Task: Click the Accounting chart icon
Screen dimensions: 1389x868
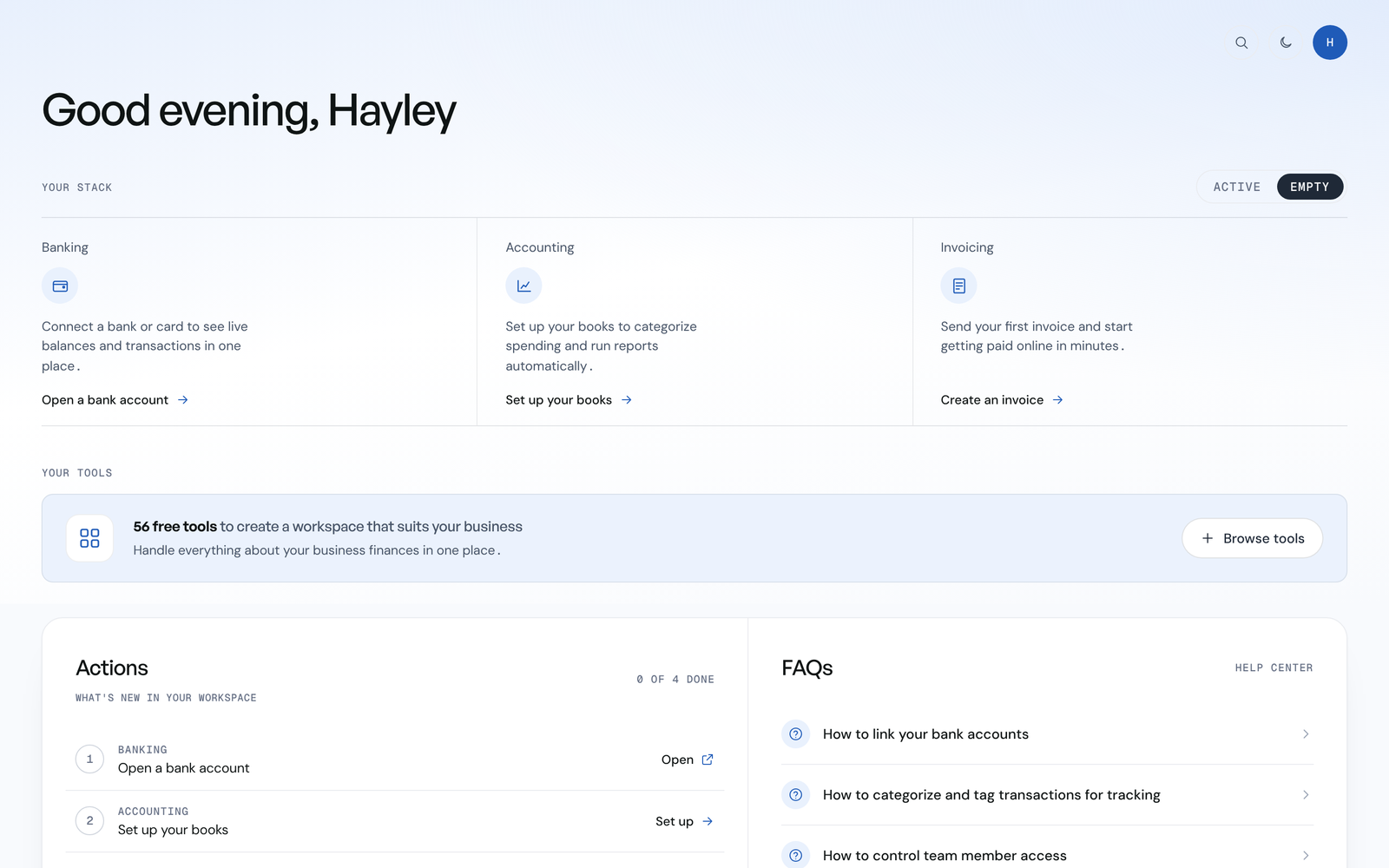Action: coord(523,286)
